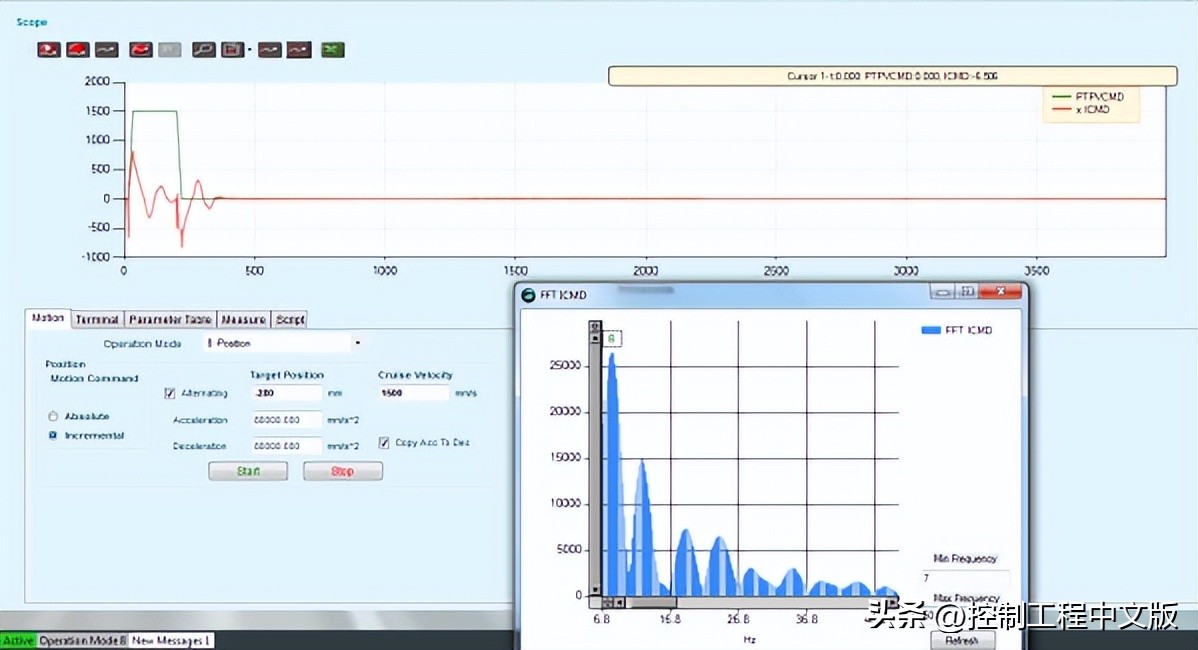
Task: Toggle the Alternating checkbox
Action: (x=170, y=393)
